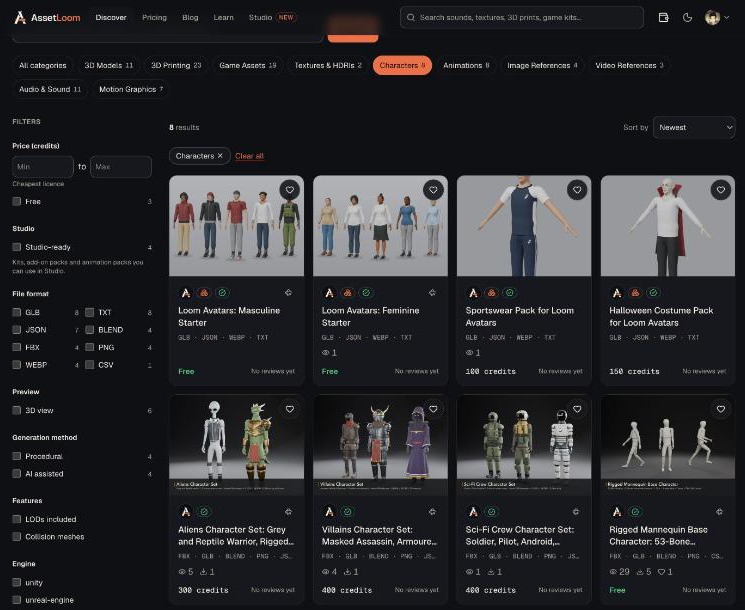The height and width of the screenshot is (610, 745).
Task: Open the cart icon in header
Action: 663,18
